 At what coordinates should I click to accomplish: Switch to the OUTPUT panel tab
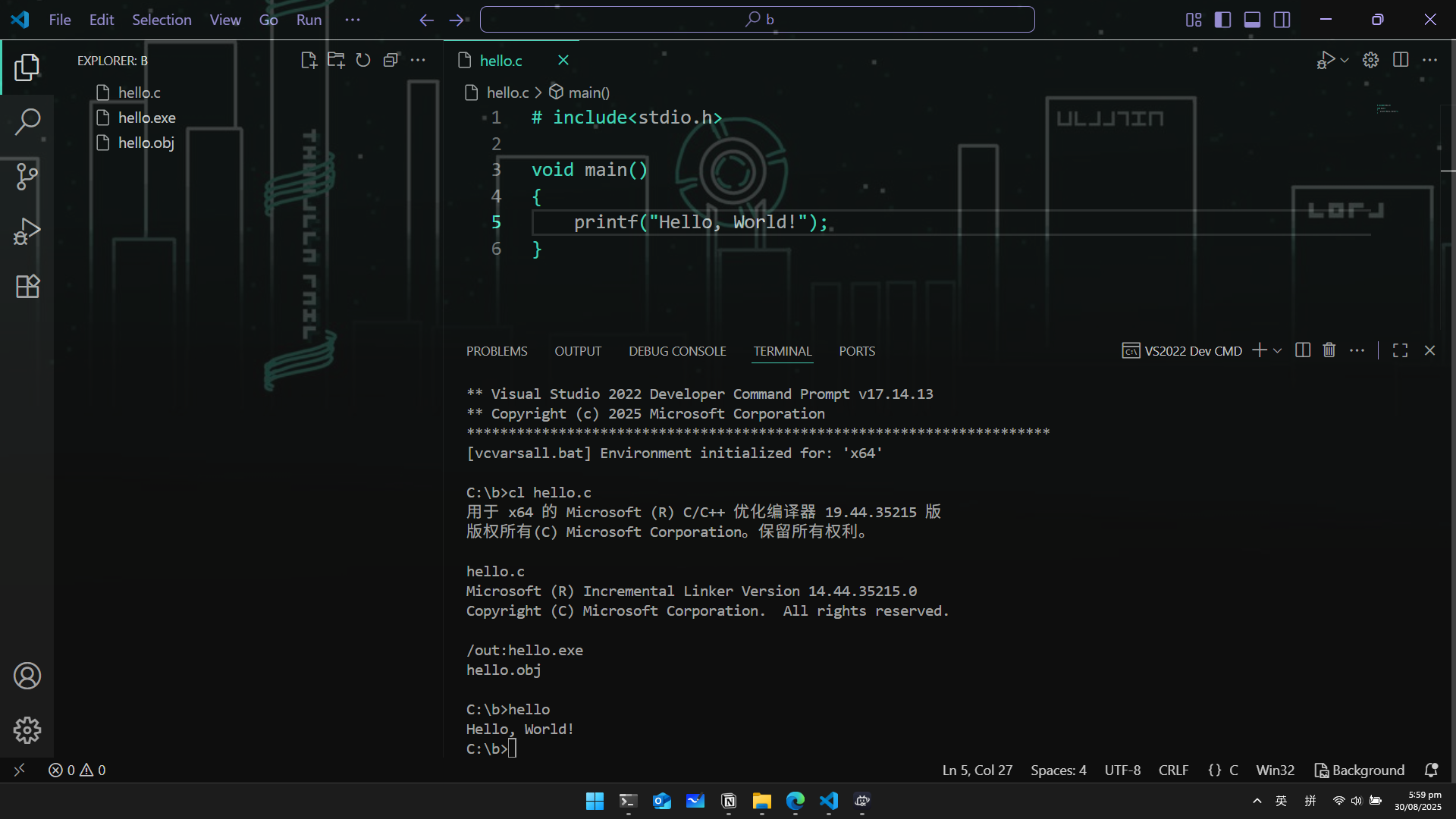pos(578,351)
